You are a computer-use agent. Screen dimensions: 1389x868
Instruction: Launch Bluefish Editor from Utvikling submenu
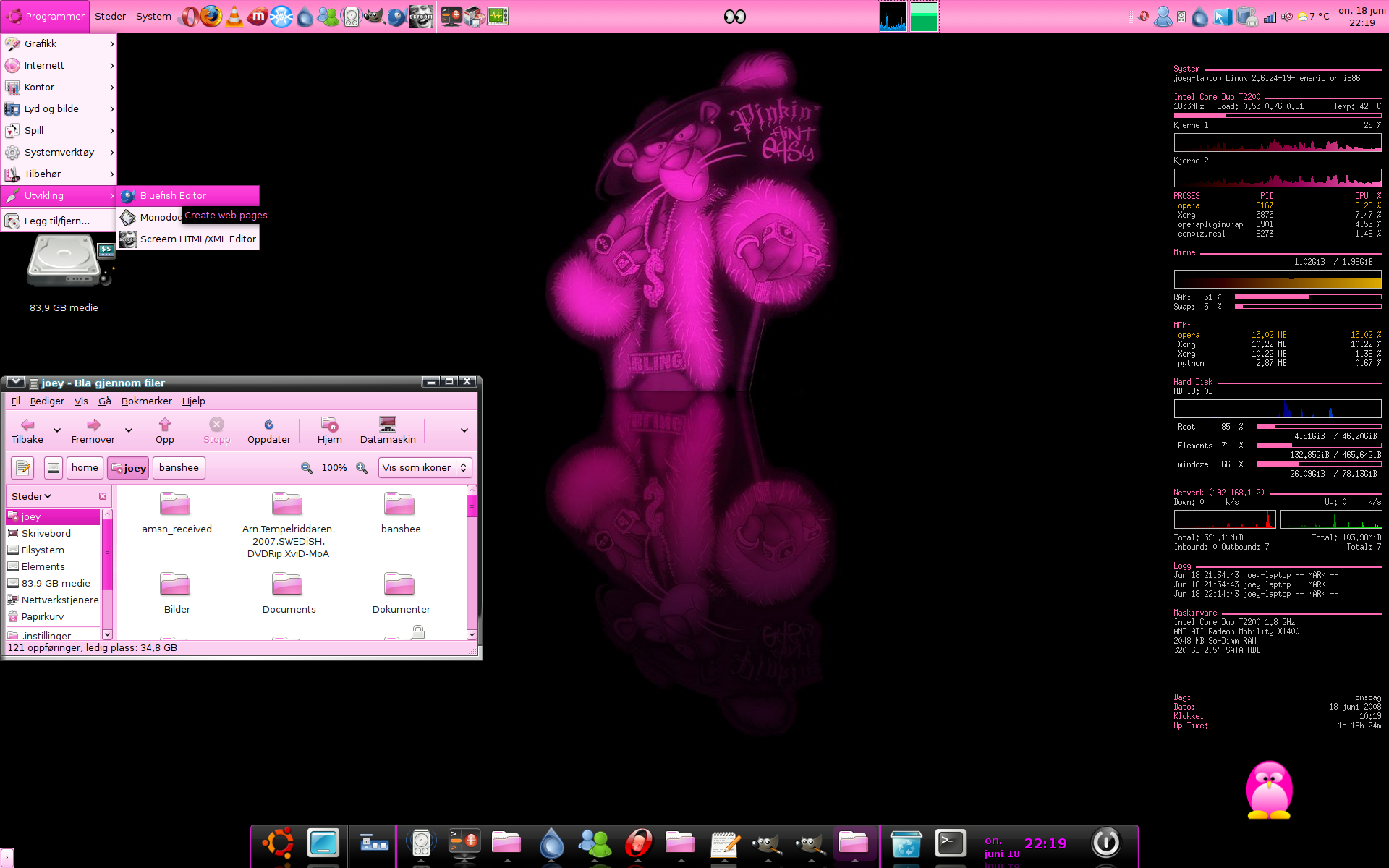[x=188, y=195]
